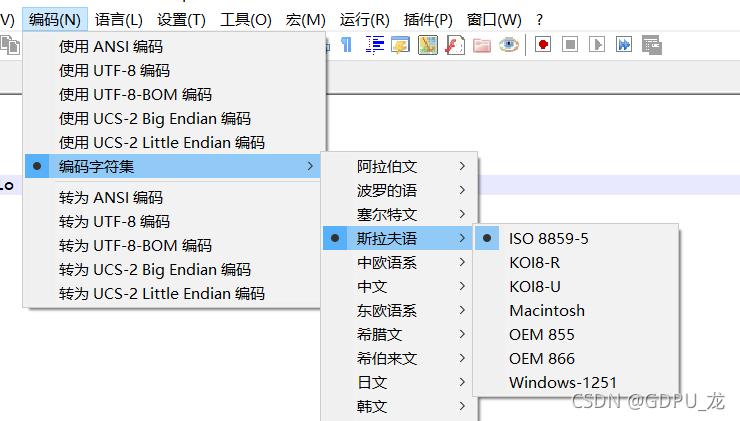This screenshot has width=740, height=421.
Task: Open the Folder as Workspace icon
Action: click(x=482, y=45)
